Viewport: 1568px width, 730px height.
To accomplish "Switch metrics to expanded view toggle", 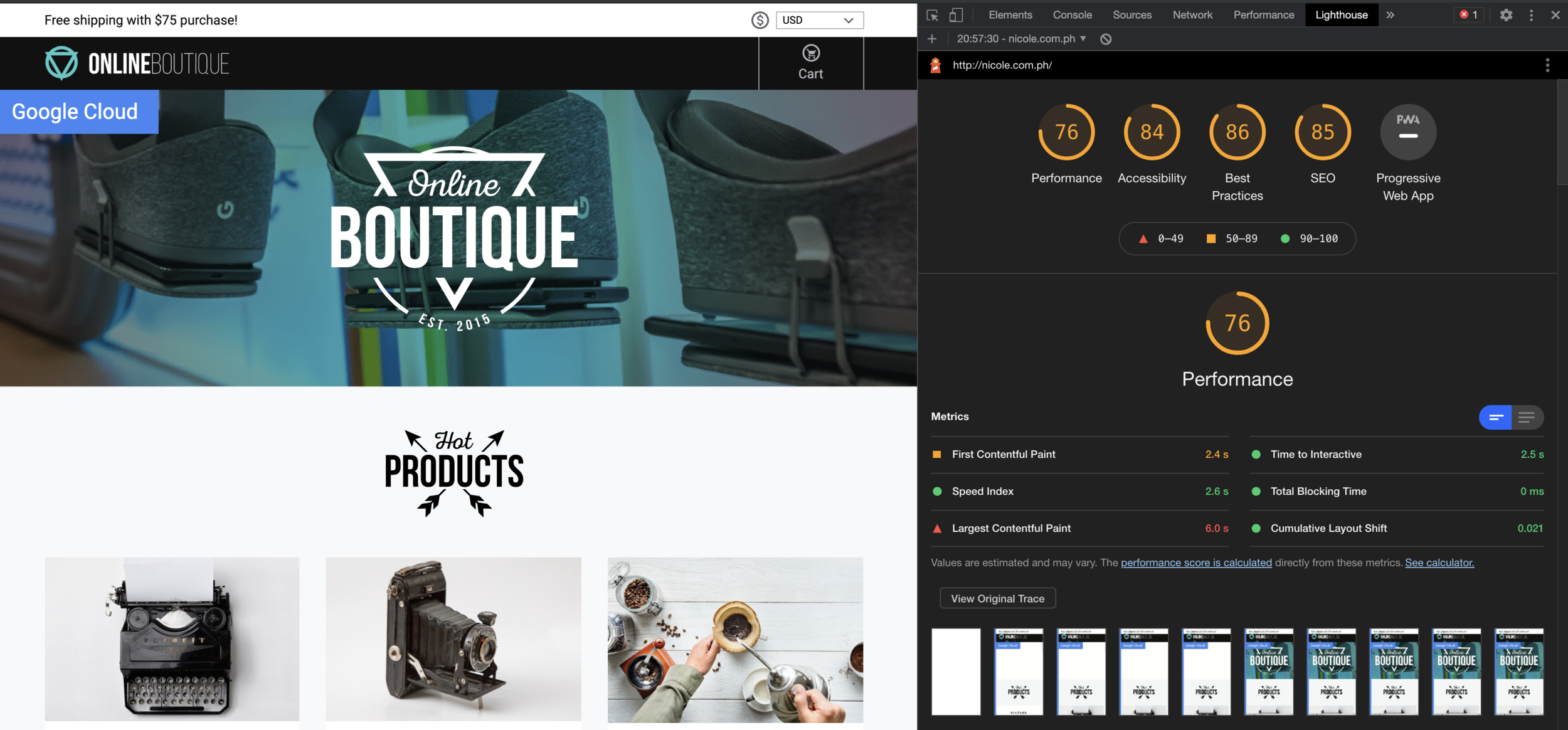I will pyautogui.click(x=1527, y=417).
